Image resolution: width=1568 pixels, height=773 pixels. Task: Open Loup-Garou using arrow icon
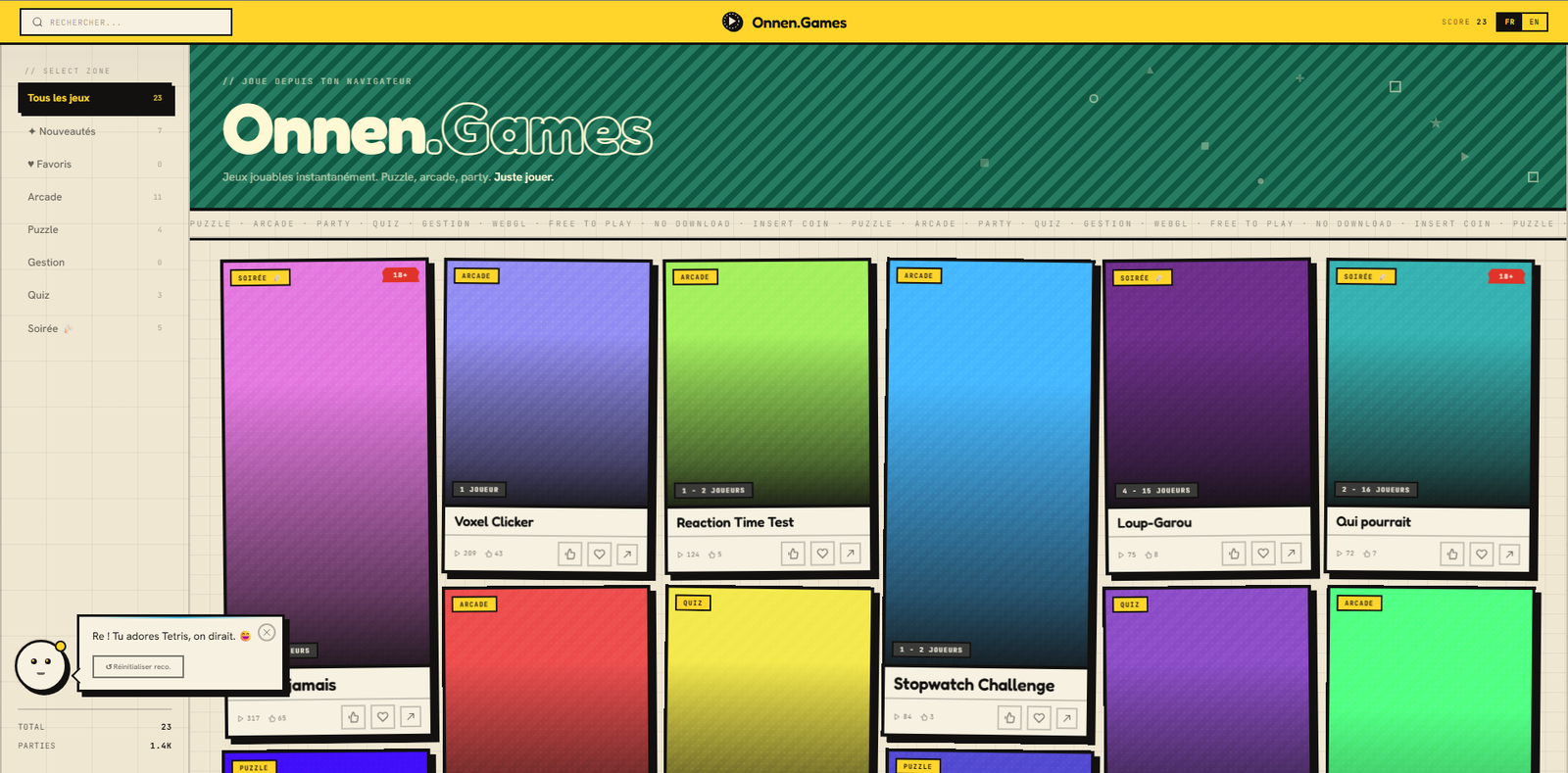click(x=1292, y=554)
